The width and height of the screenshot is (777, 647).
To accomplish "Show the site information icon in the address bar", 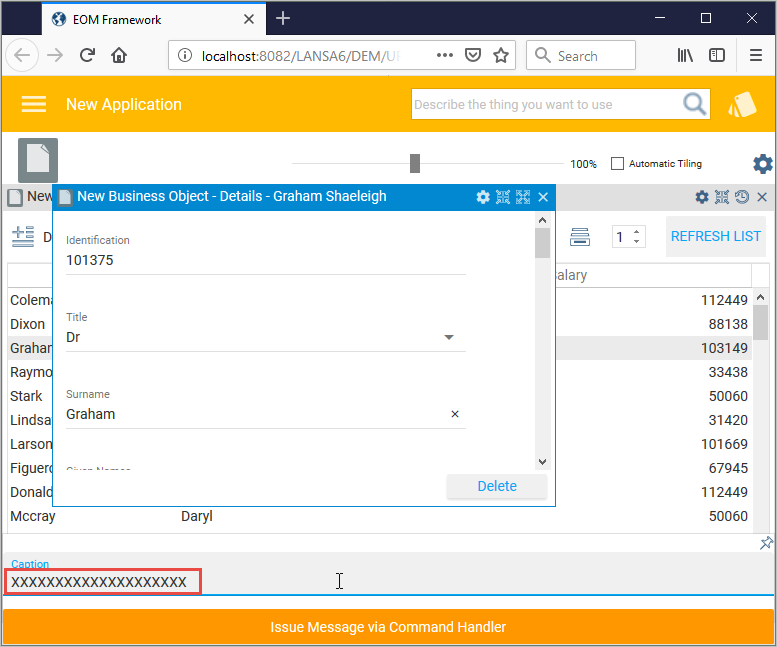I will (x=184, y=55).
